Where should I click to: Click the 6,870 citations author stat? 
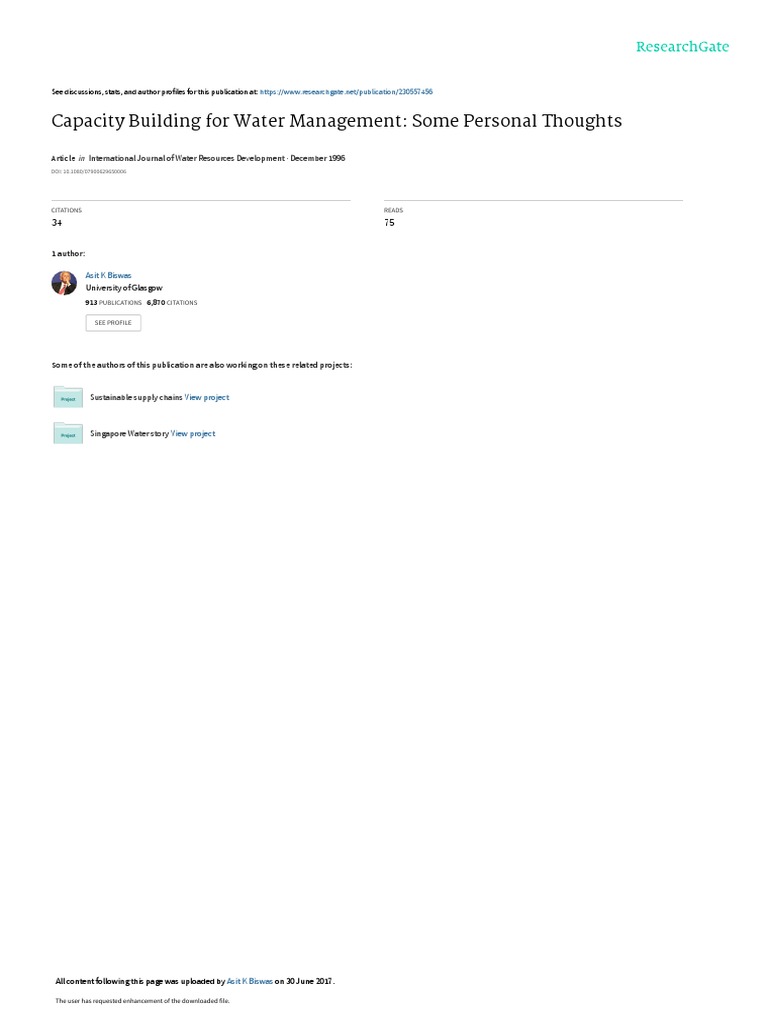click(172, 303)
